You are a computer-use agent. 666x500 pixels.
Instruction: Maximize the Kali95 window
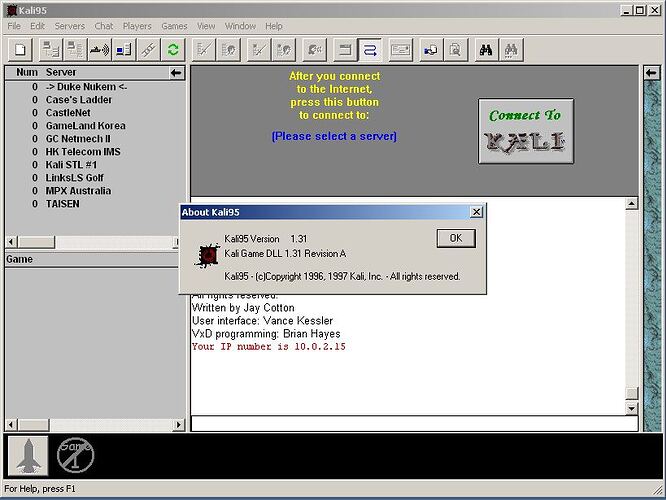pos(640,10)
